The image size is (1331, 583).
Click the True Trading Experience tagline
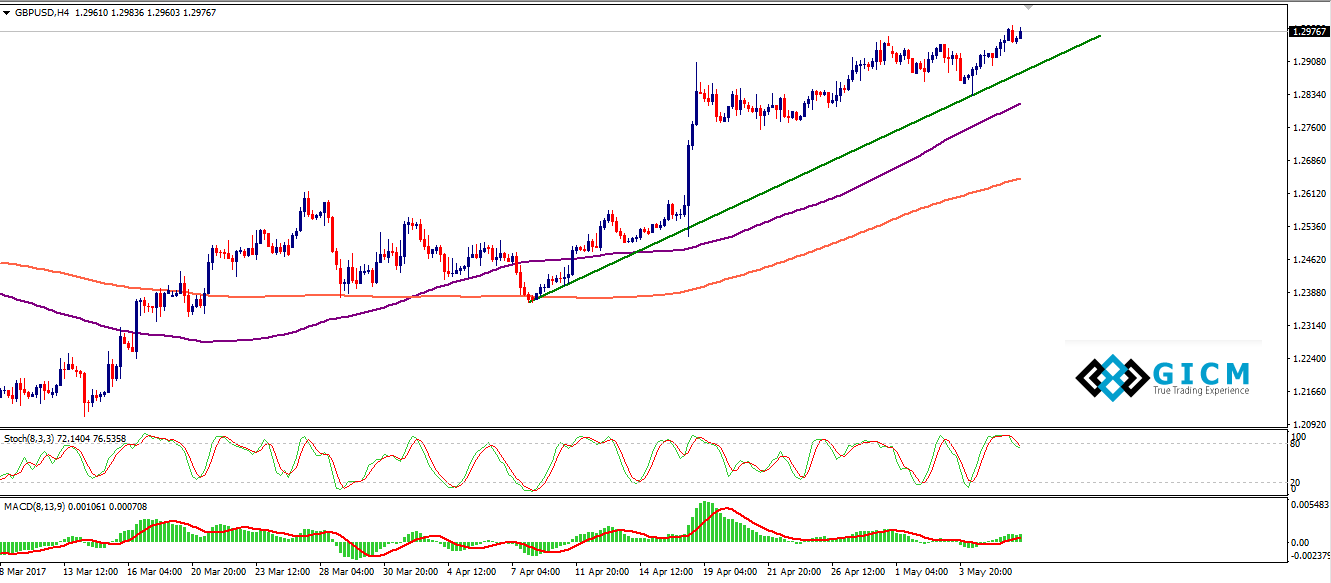[1200, 391]
